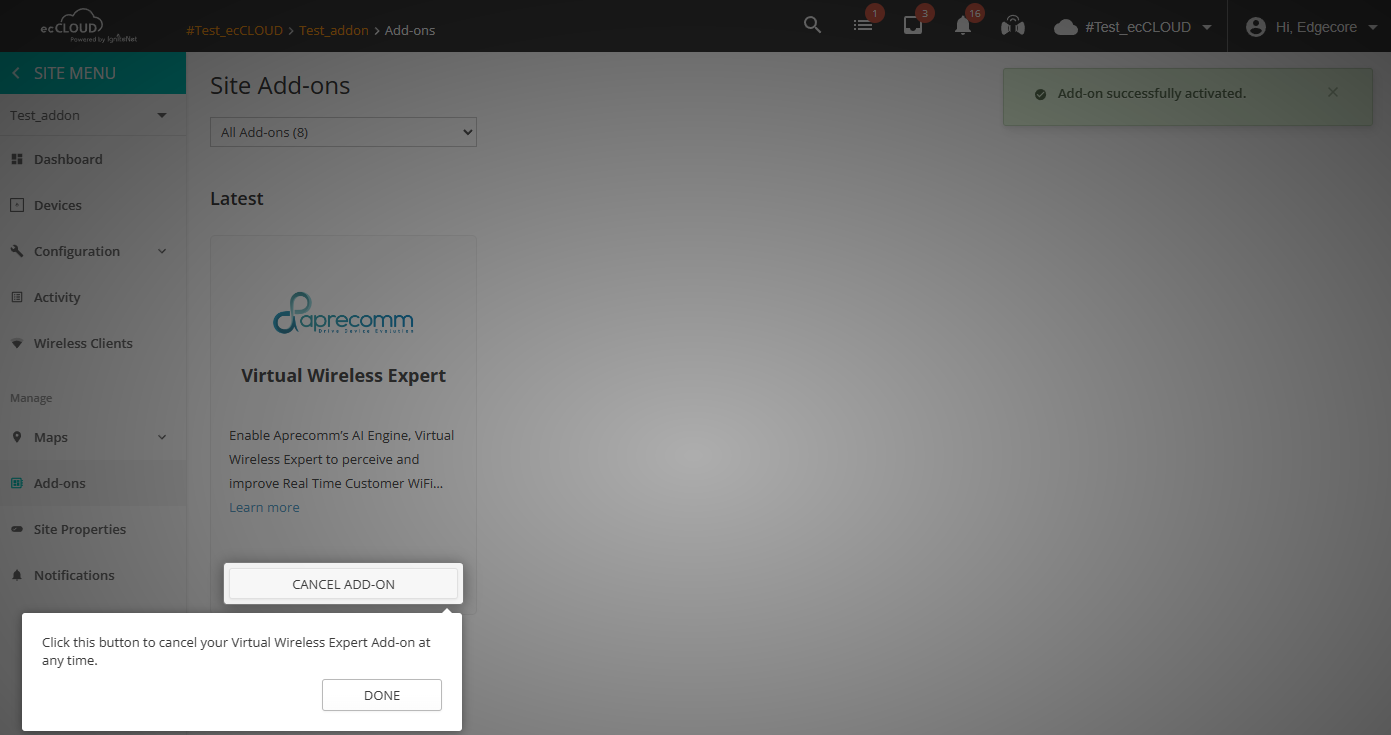Dismiss the Add-on successfully activated notification

coord(1332,91)
